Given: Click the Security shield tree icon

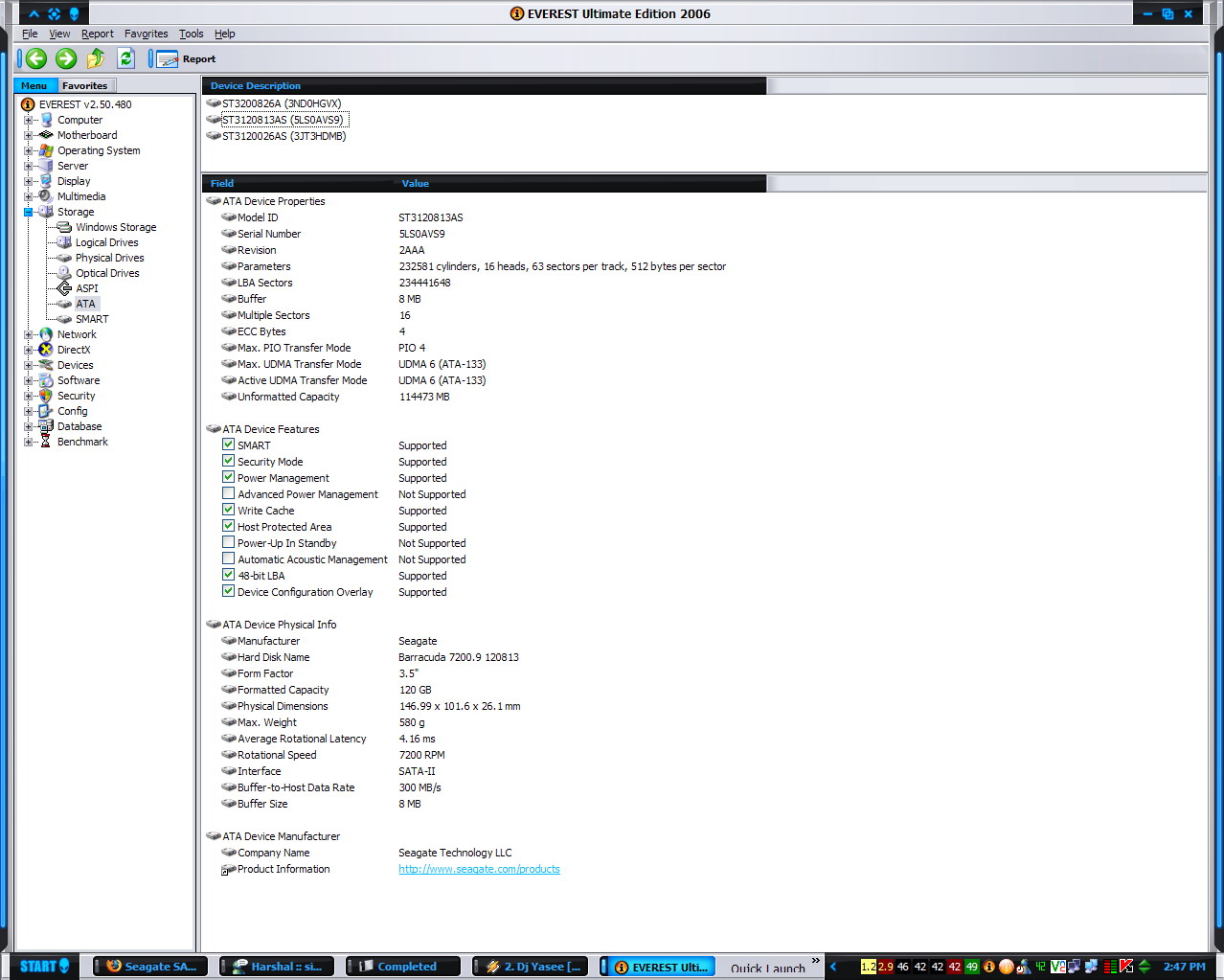Looking at the screenshot, I should pyautogui.click(x=46, y=396).
